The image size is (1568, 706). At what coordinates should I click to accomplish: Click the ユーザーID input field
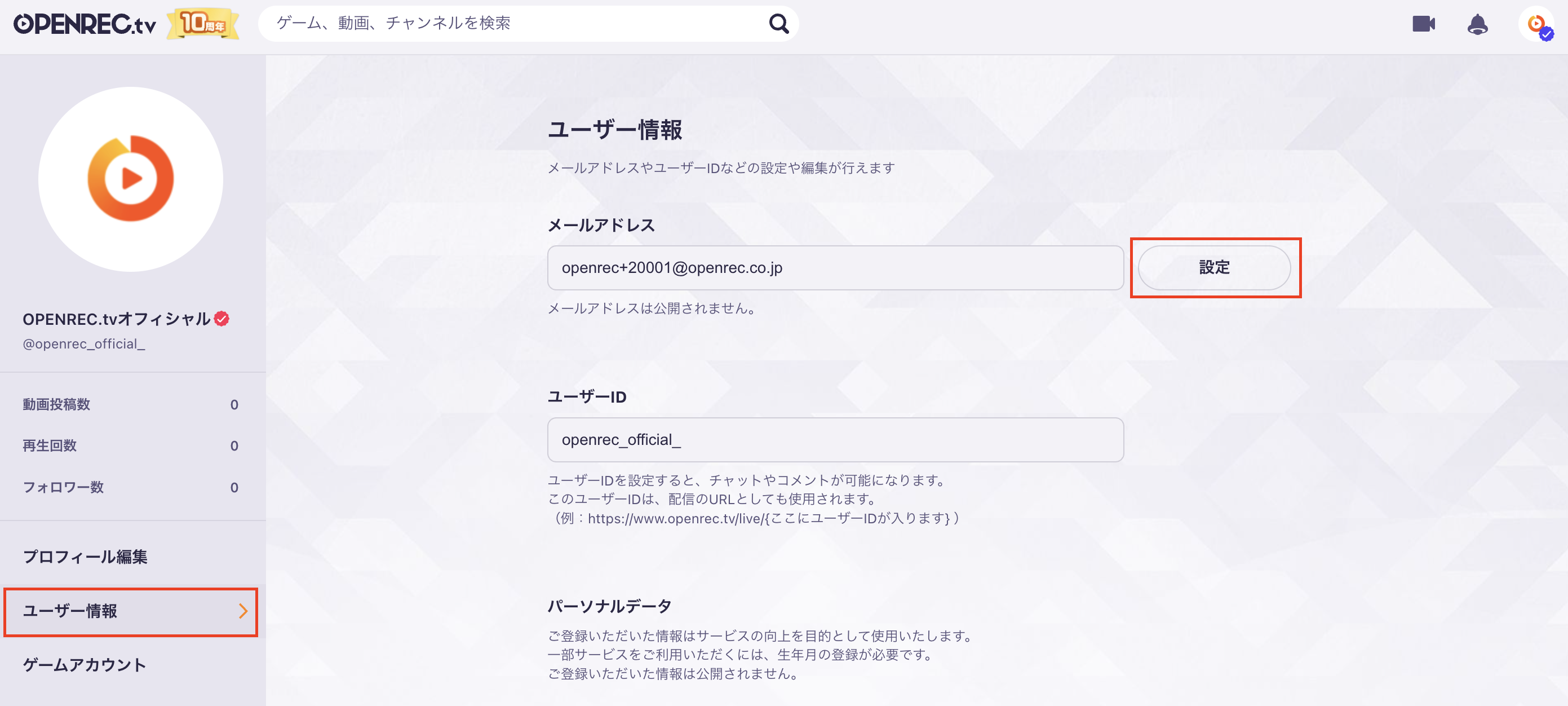click(x=835, y=439)
